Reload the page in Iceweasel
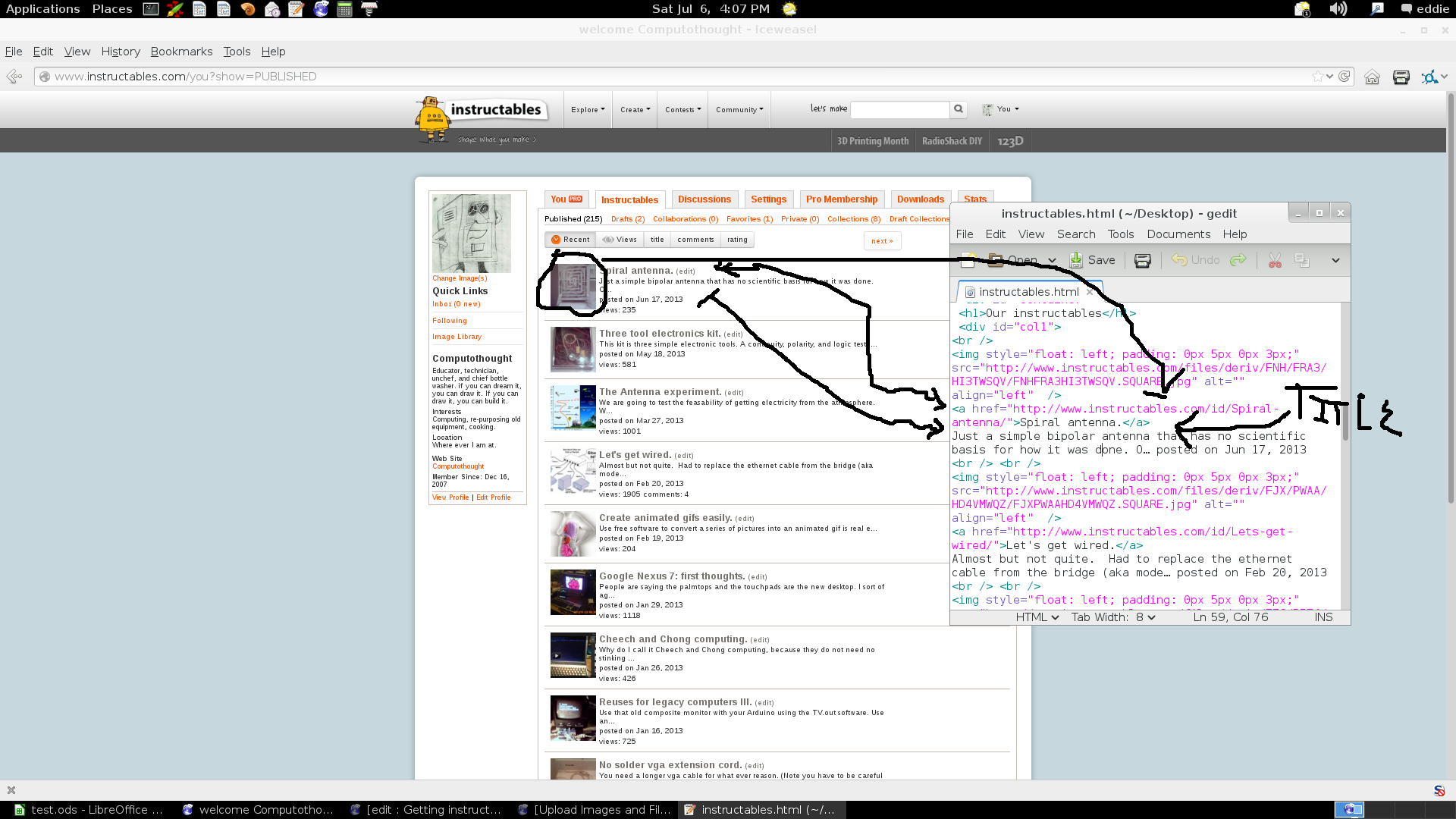This screenshot has height=819, width=1456. [x=1345, y=77]
